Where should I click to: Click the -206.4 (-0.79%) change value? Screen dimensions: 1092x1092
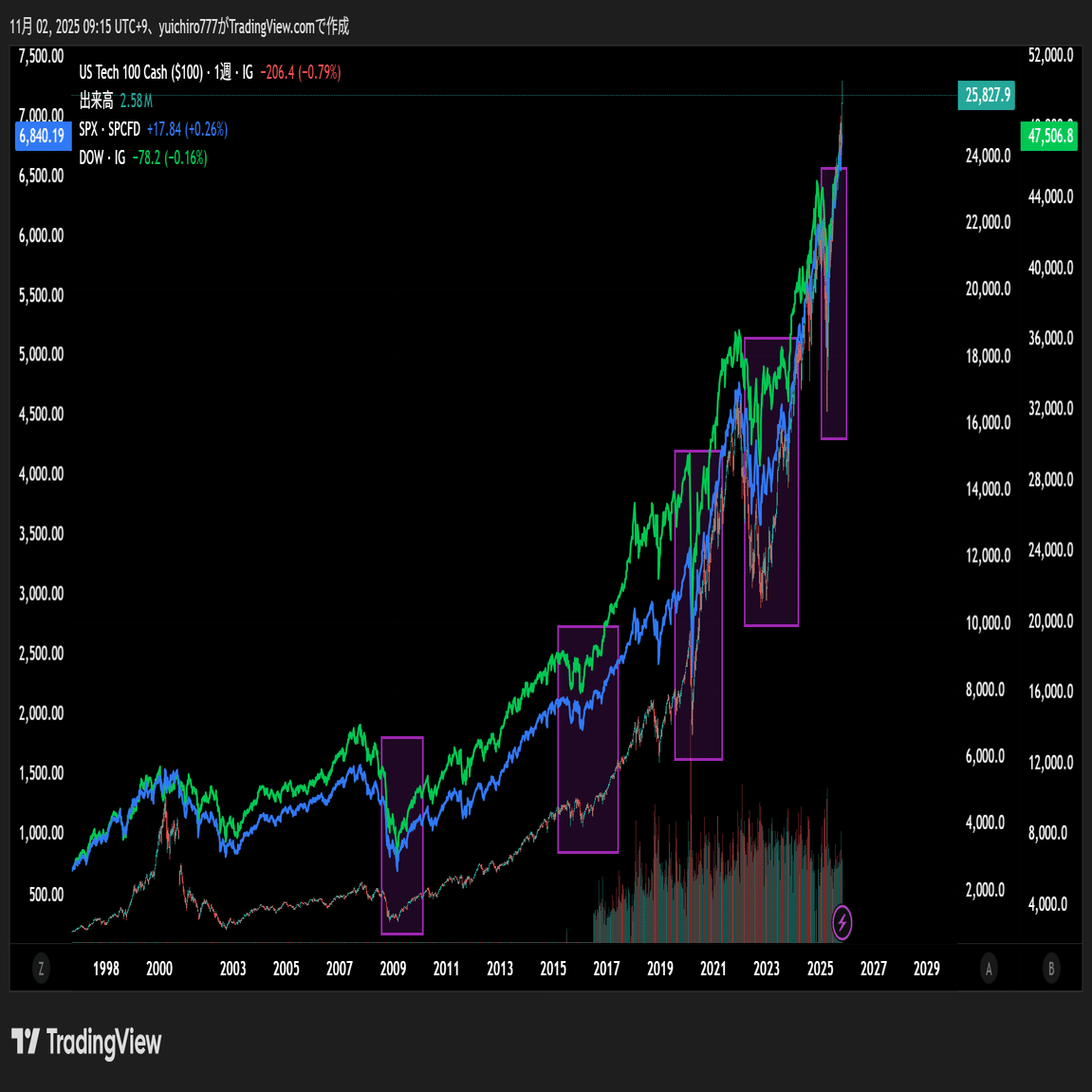click(300, 72)
